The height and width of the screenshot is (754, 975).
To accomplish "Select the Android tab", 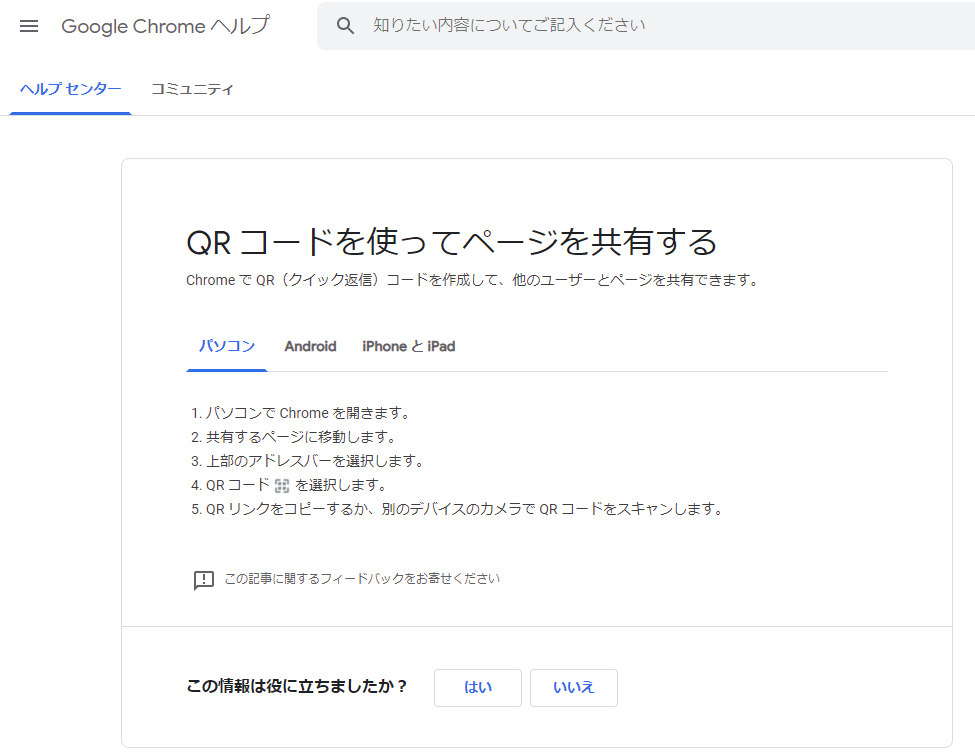I will coord(310,346).
